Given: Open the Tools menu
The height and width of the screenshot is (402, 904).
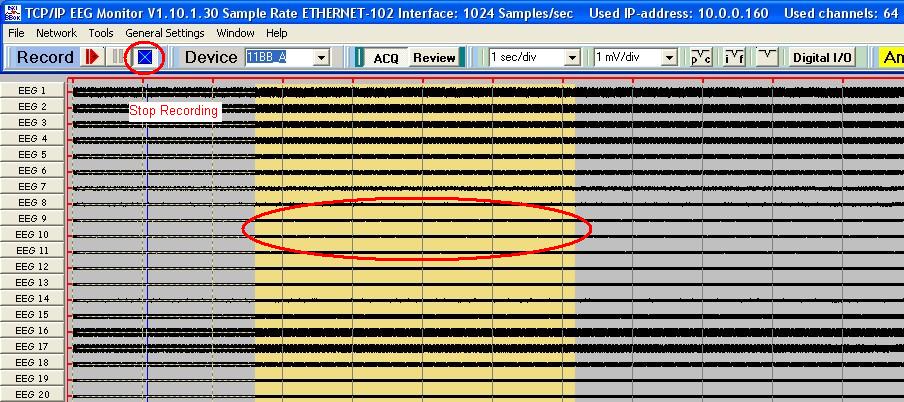Looking at the screenshot, I should click(x=100, y=33).
